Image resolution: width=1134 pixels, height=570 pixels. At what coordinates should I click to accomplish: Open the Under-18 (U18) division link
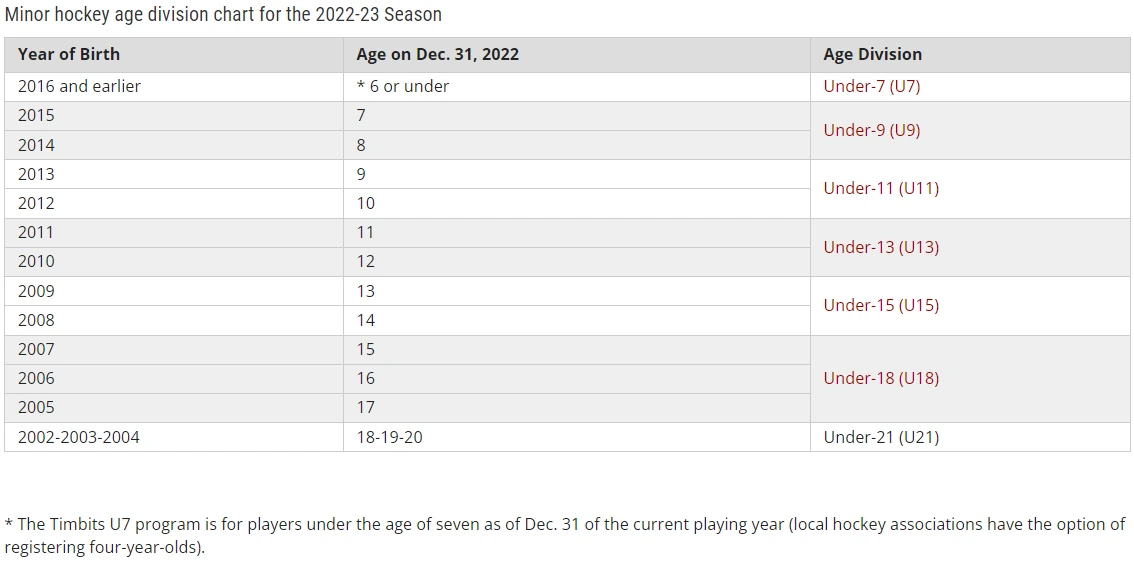tap(881, 378)
